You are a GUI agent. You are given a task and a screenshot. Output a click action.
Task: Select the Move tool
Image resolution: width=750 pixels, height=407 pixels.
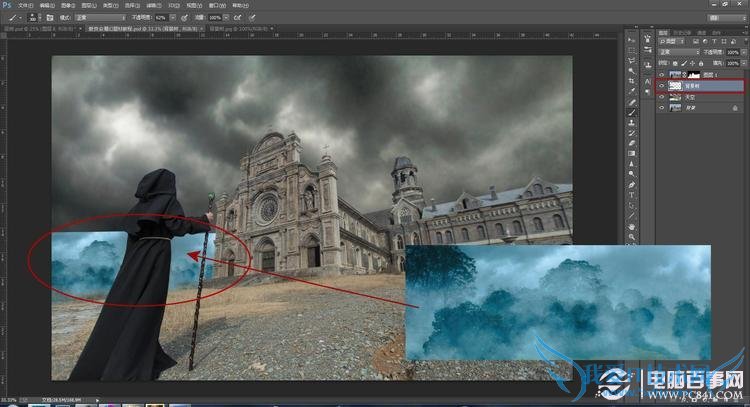632,36
